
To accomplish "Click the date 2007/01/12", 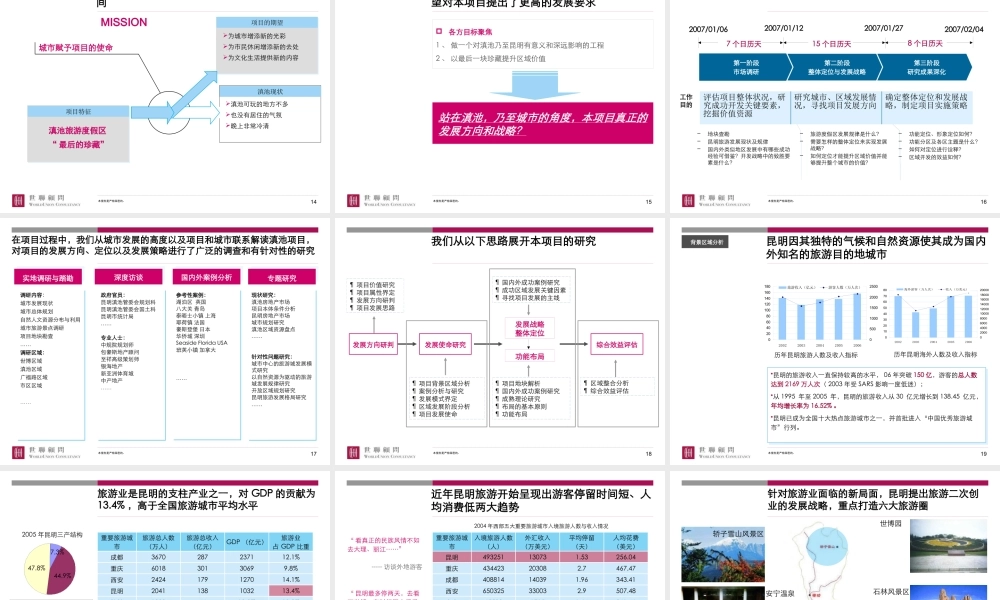I will (784, 28).
